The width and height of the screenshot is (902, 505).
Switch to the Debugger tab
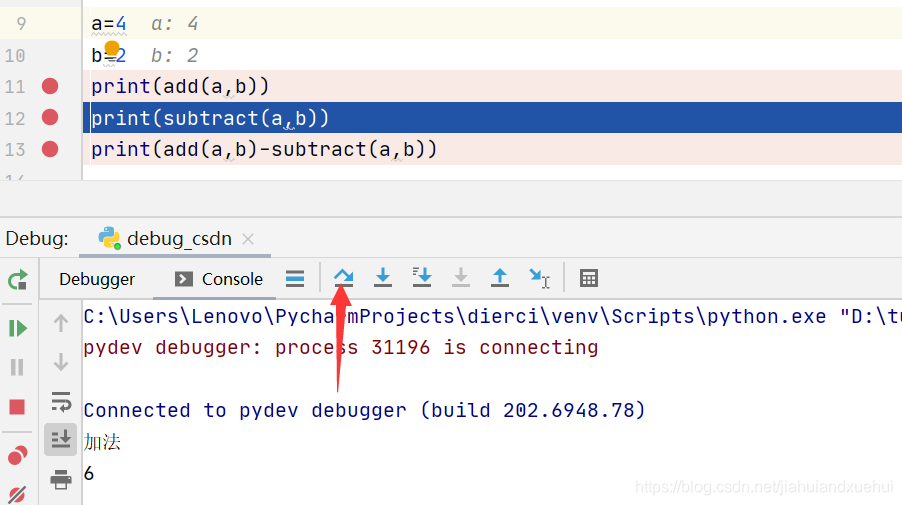tap(97, 279)
